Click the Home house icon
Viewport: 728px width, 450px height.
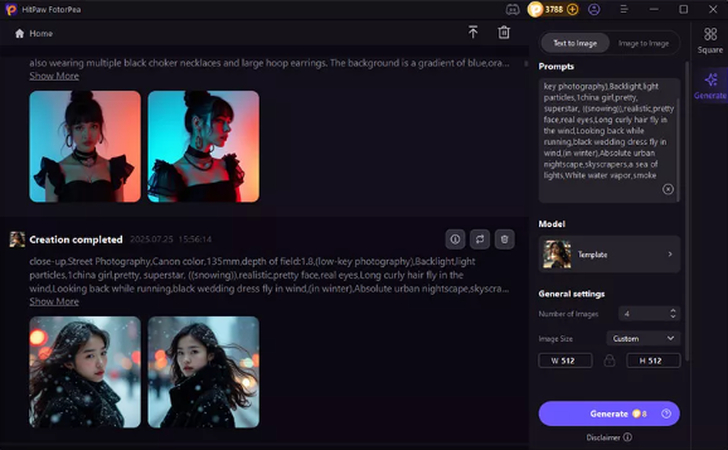click(20, 33)
